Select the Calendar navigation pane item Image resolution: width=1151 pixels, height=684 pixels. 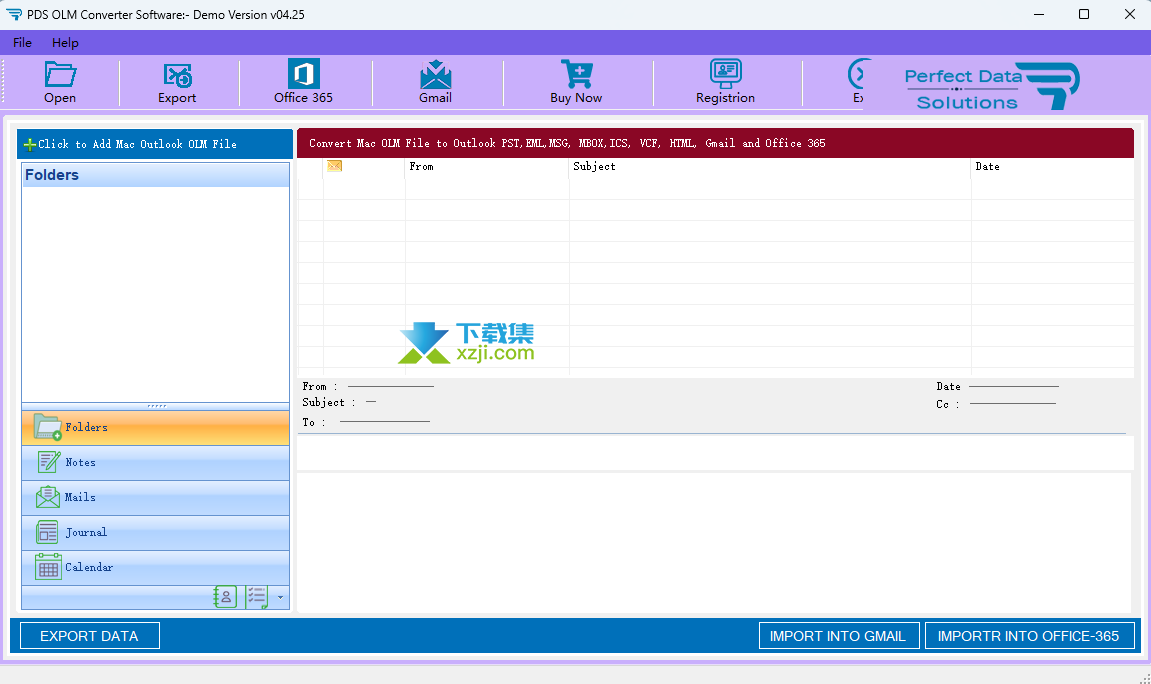point(156,567)
